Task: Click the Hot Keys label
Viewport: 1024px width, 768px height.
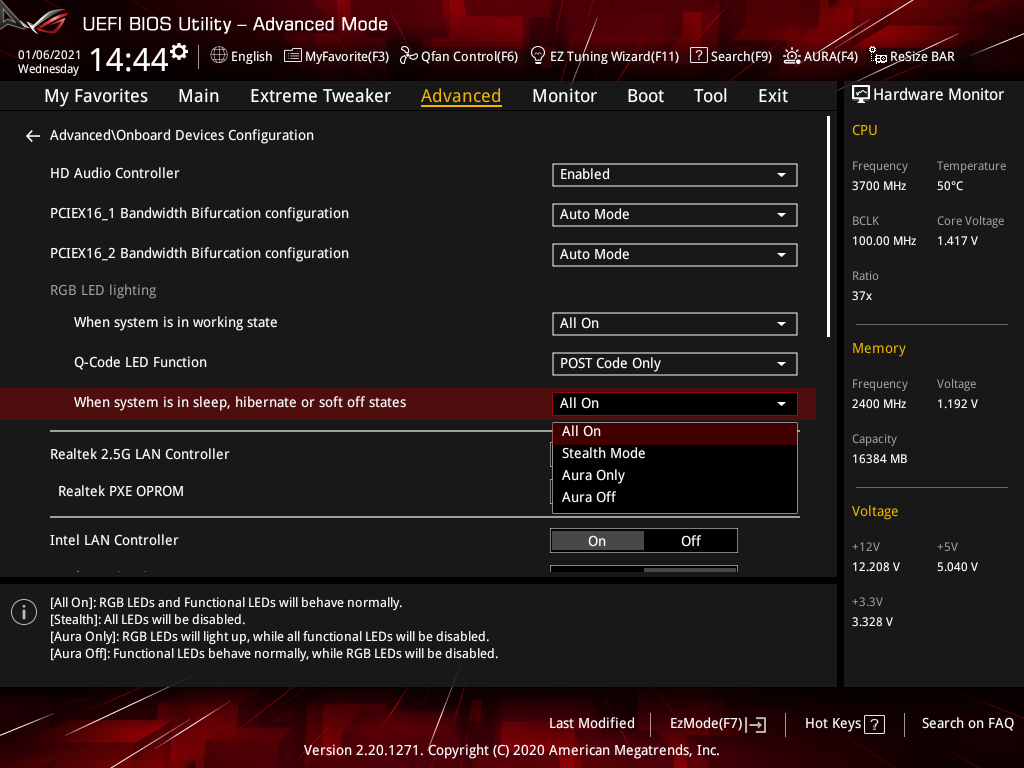Action: [x=833, y=724]
